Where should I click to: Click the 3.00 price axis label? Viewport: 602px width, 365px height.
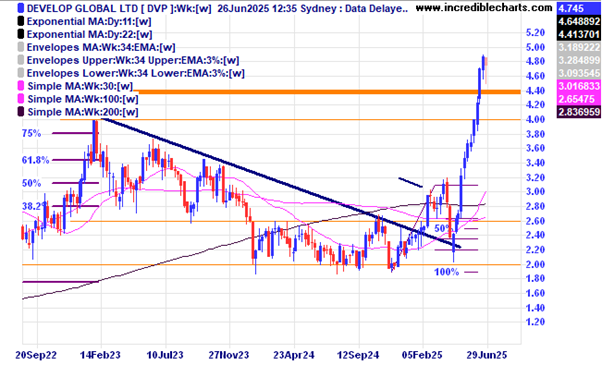536,192
